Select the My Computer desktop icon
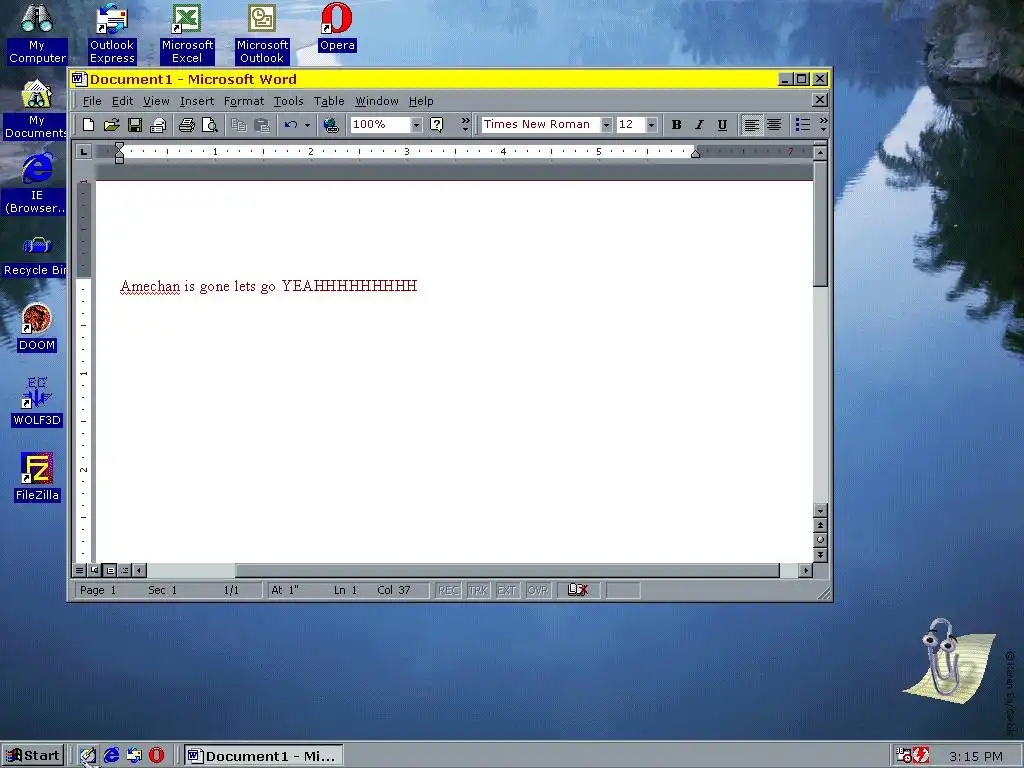This screenshot has height=768, width=1024. point(37,34)
